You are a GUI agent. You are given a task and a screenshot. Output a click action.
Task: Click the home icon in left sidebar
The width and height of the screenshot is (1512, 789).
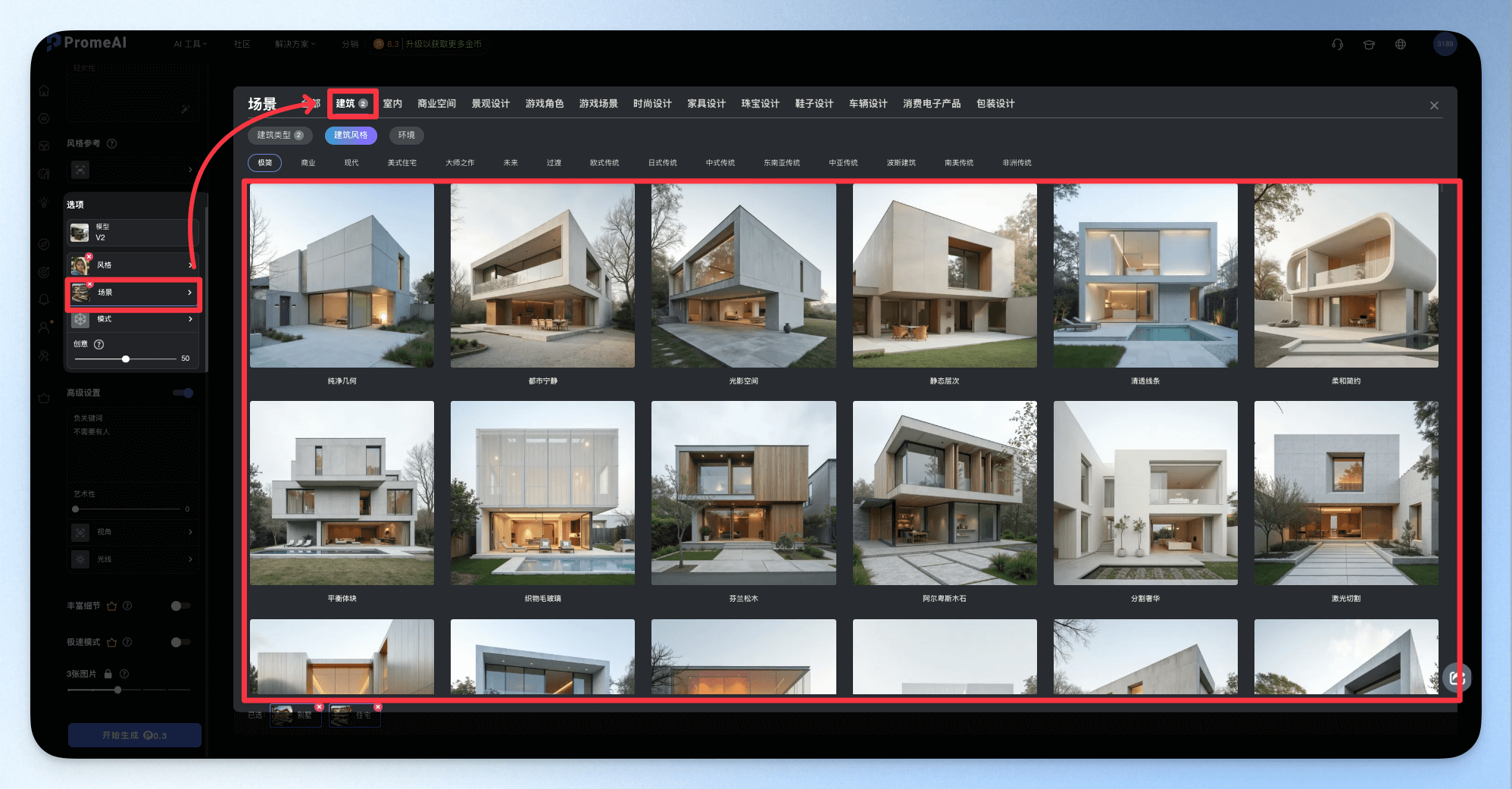point(44,91)
